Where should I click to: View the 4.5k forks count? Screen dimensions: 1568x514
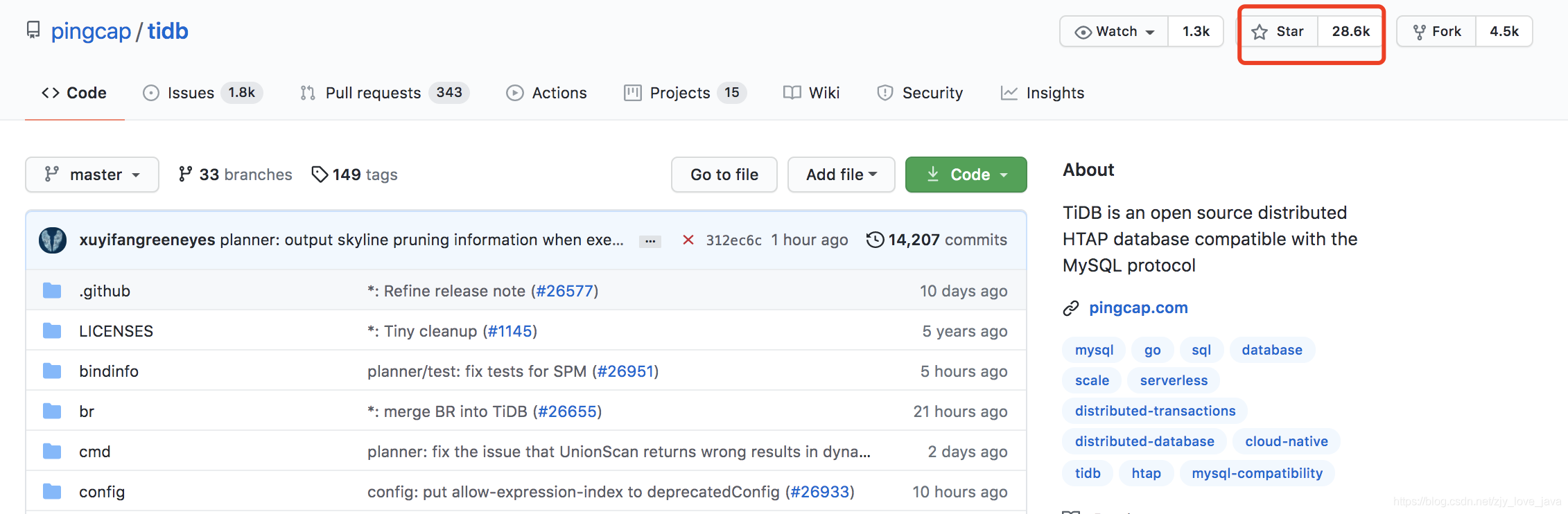click(1504, 31)
